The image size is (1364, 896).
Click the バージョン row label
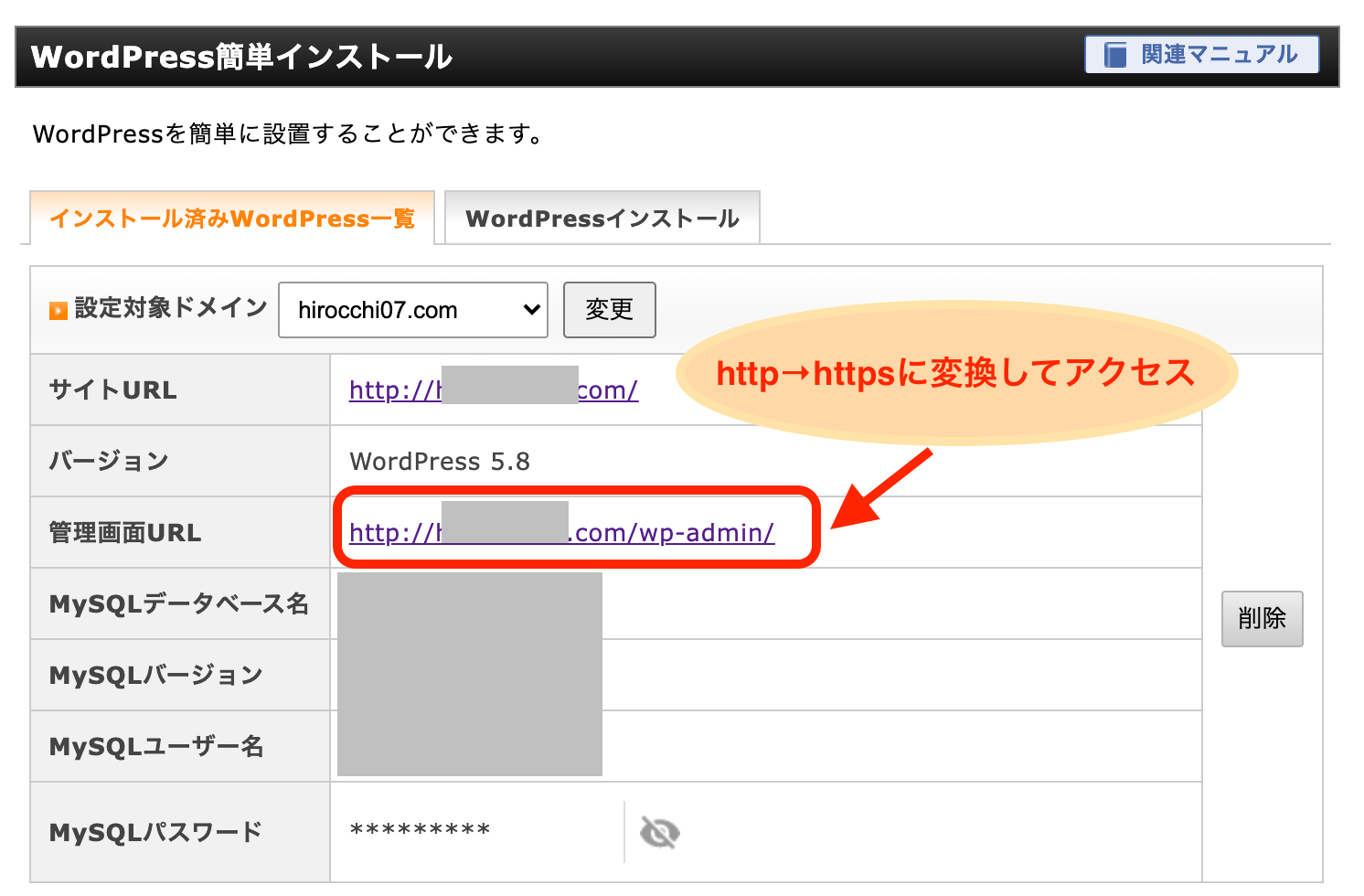[109, 462]
